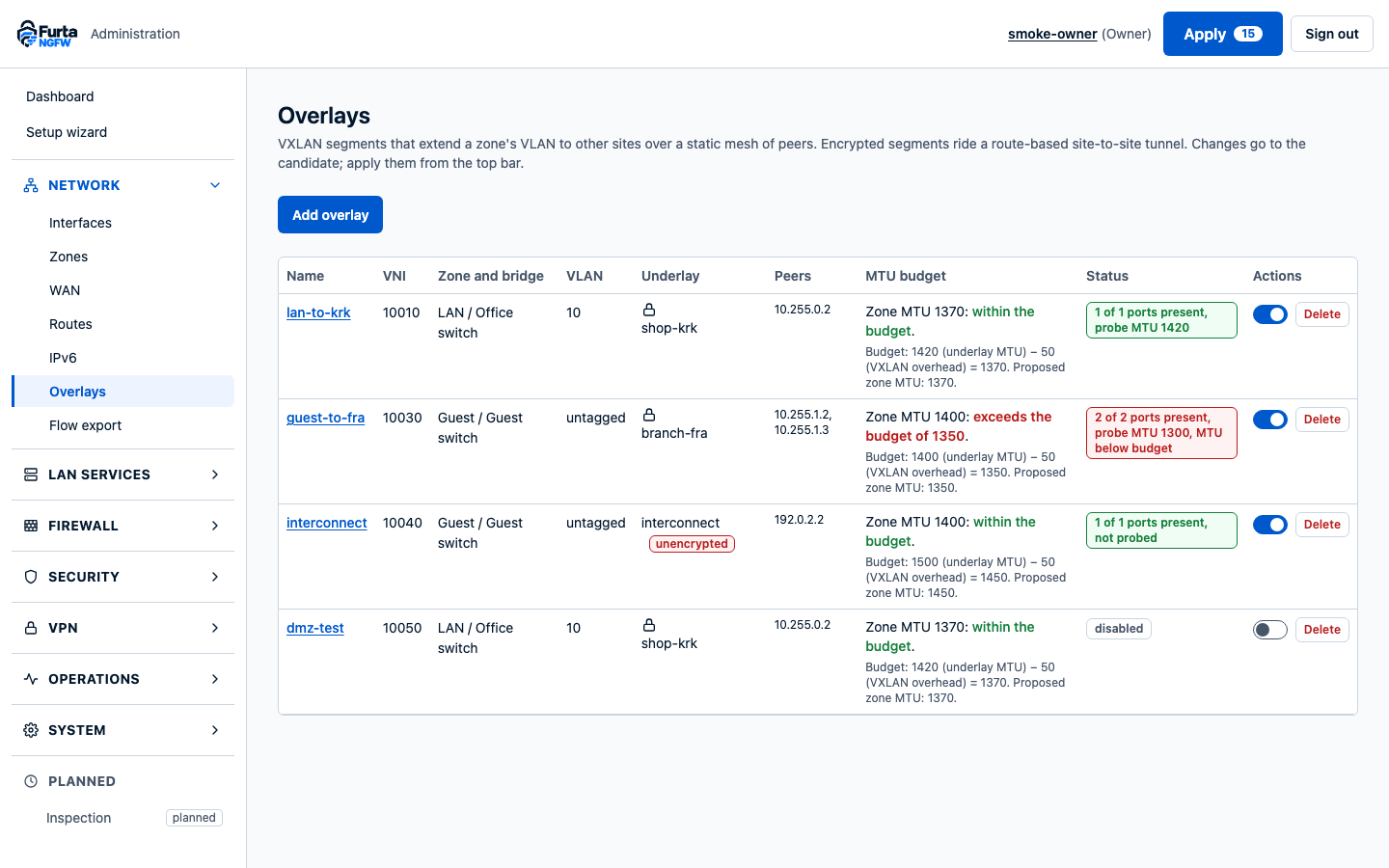
Task: Click the Planned clock icon
Action: coord(31,781)
